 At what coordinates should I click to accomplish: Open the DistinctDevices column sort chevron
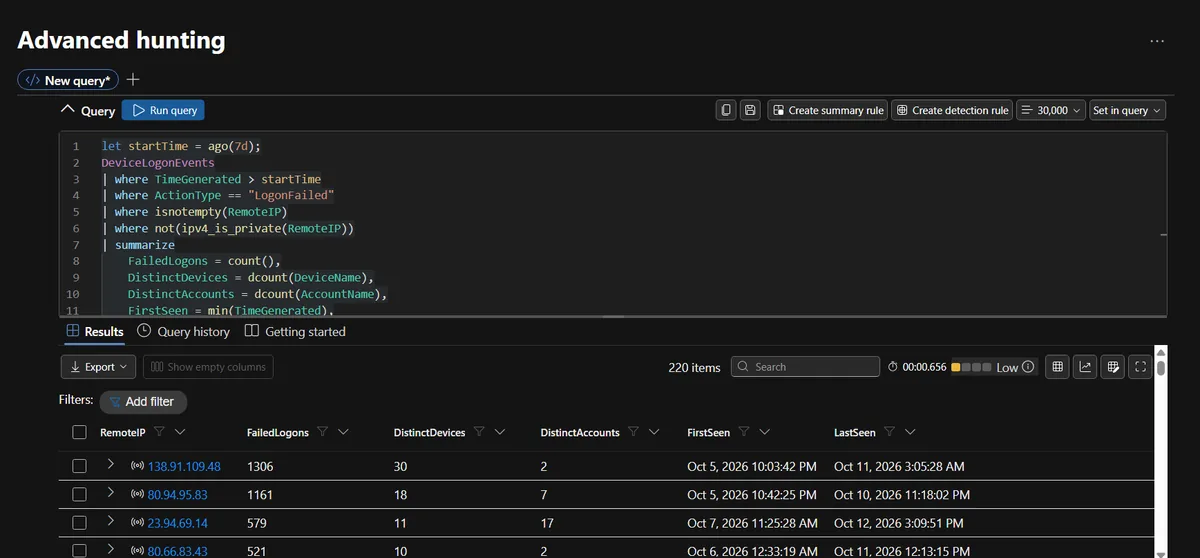[x=499, y=432]
